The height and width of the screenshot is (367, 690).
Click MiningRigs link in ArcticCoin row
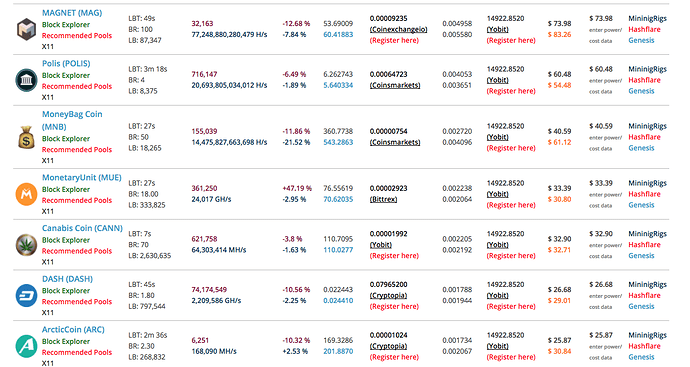coord(647,335)
